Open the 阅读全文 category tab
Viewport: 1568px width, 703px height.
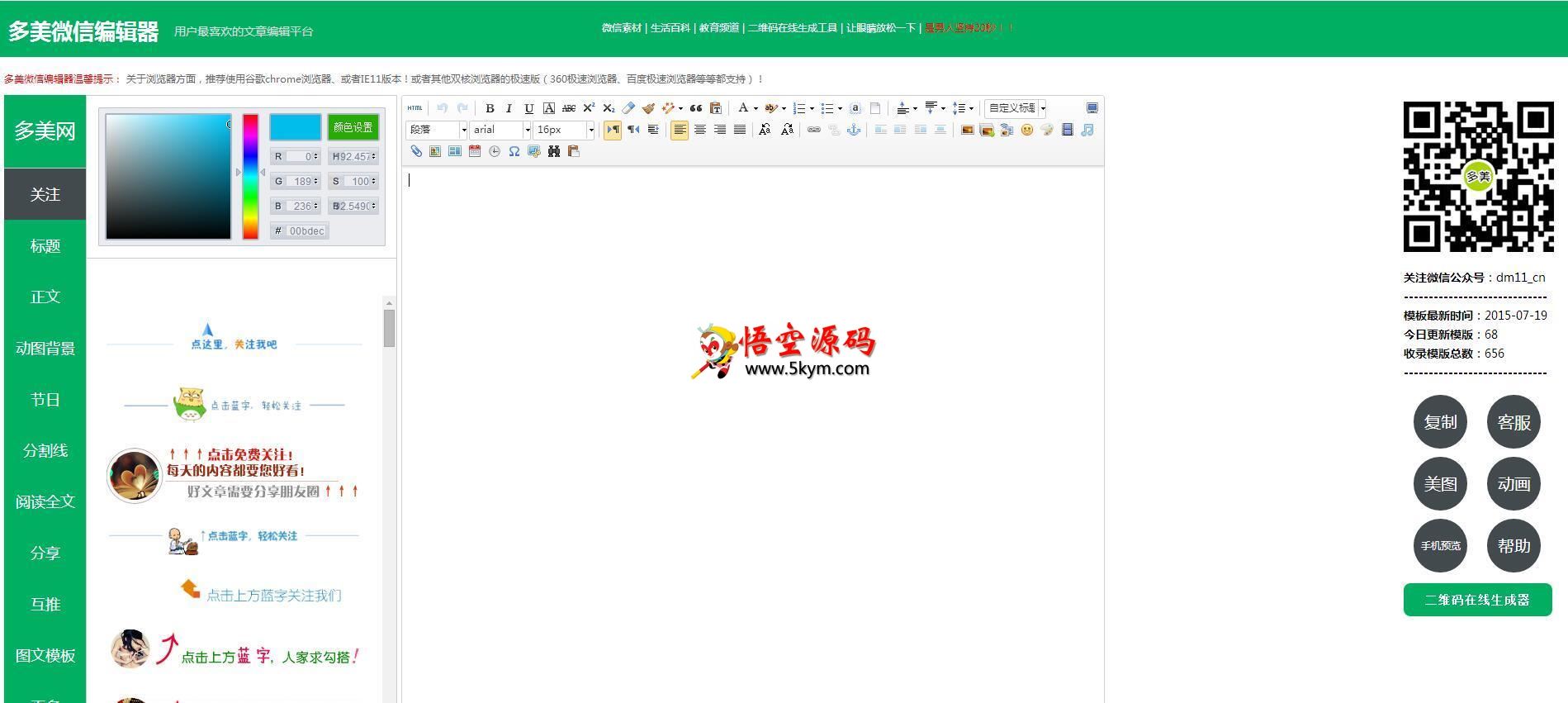[x=45, y=501]
